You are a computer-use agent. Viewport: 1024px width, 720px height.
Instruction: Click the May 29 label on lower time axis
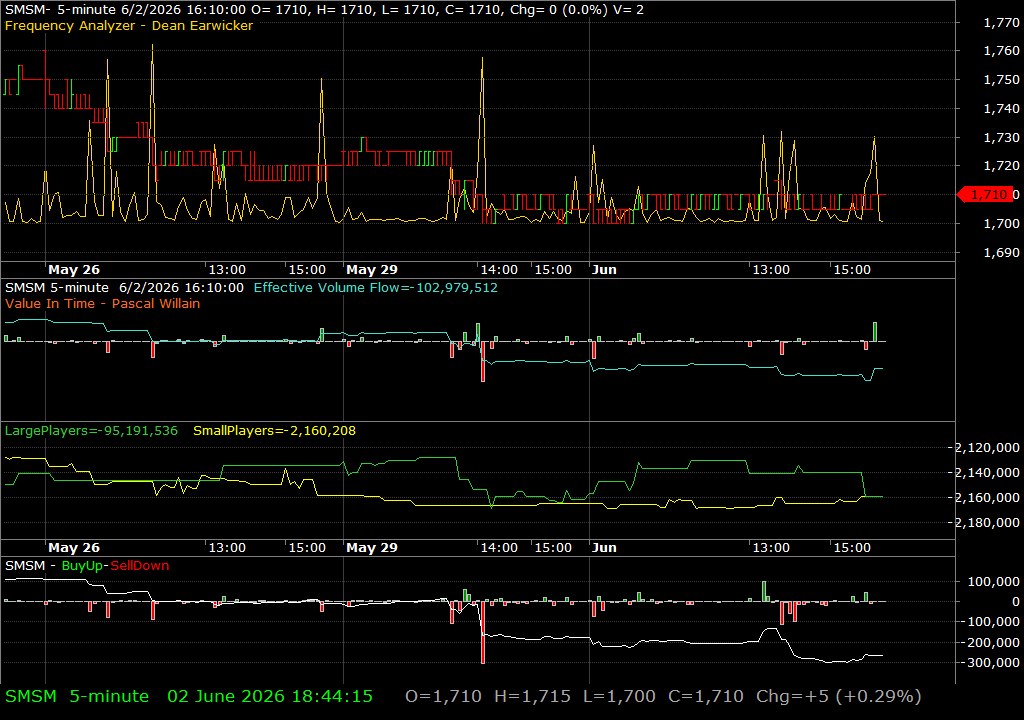tap(372, 548)
